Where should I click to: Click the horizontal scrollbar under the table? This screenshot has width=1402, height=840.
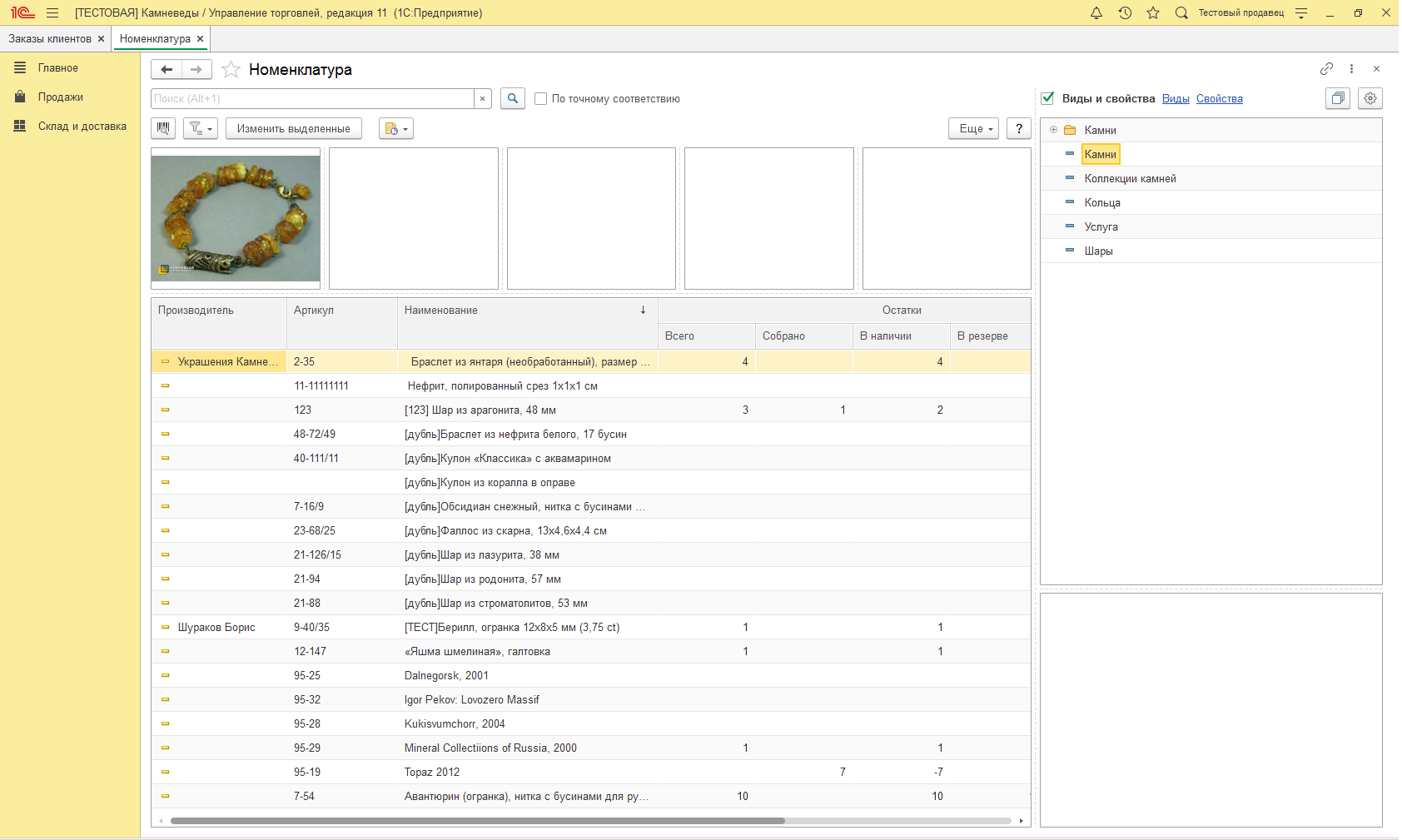477,821
